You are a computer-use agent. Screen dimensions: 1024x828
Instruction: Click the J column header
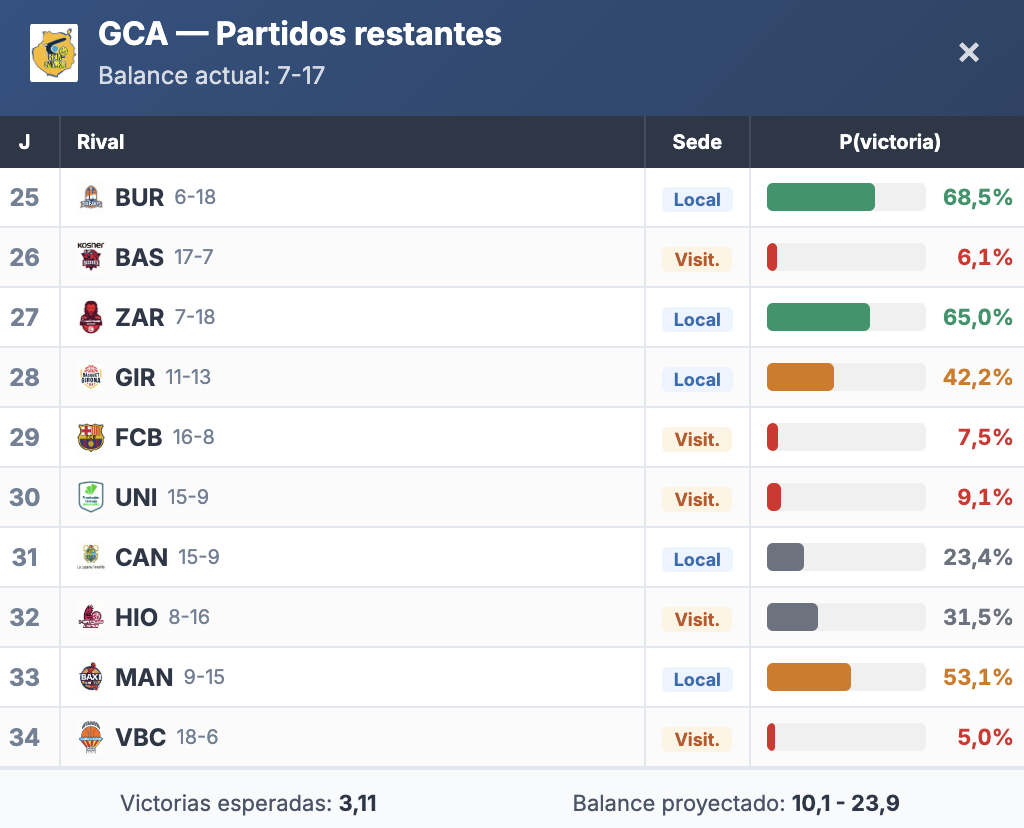pyautogui.click(x=24, y=142)
